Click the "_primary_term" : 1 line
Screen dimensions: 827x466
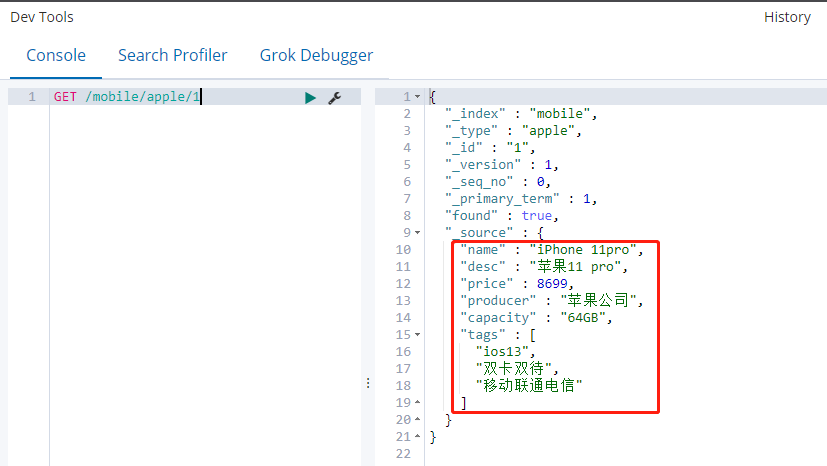521,199
